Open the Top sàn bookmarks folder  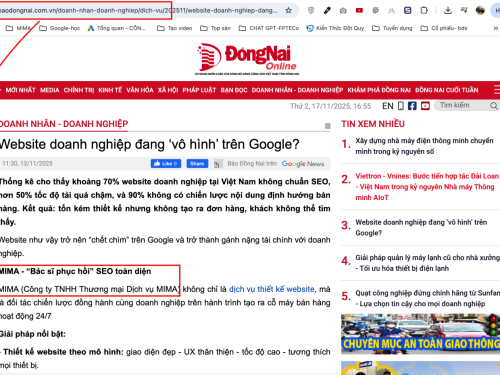[x=215, y=28]
